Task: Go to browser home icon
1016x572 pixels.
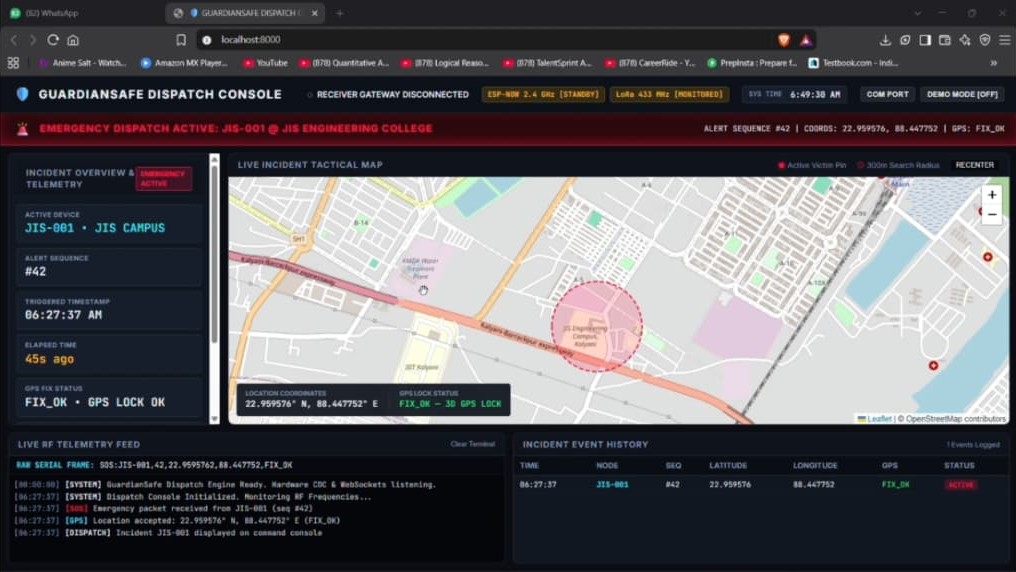Action: (73, 40)
